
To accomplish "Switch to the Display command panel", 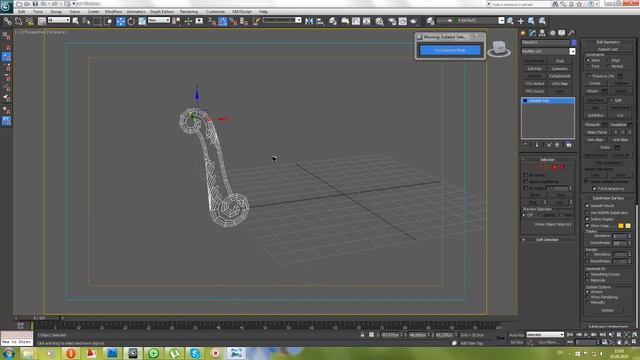I will [562, 33].
